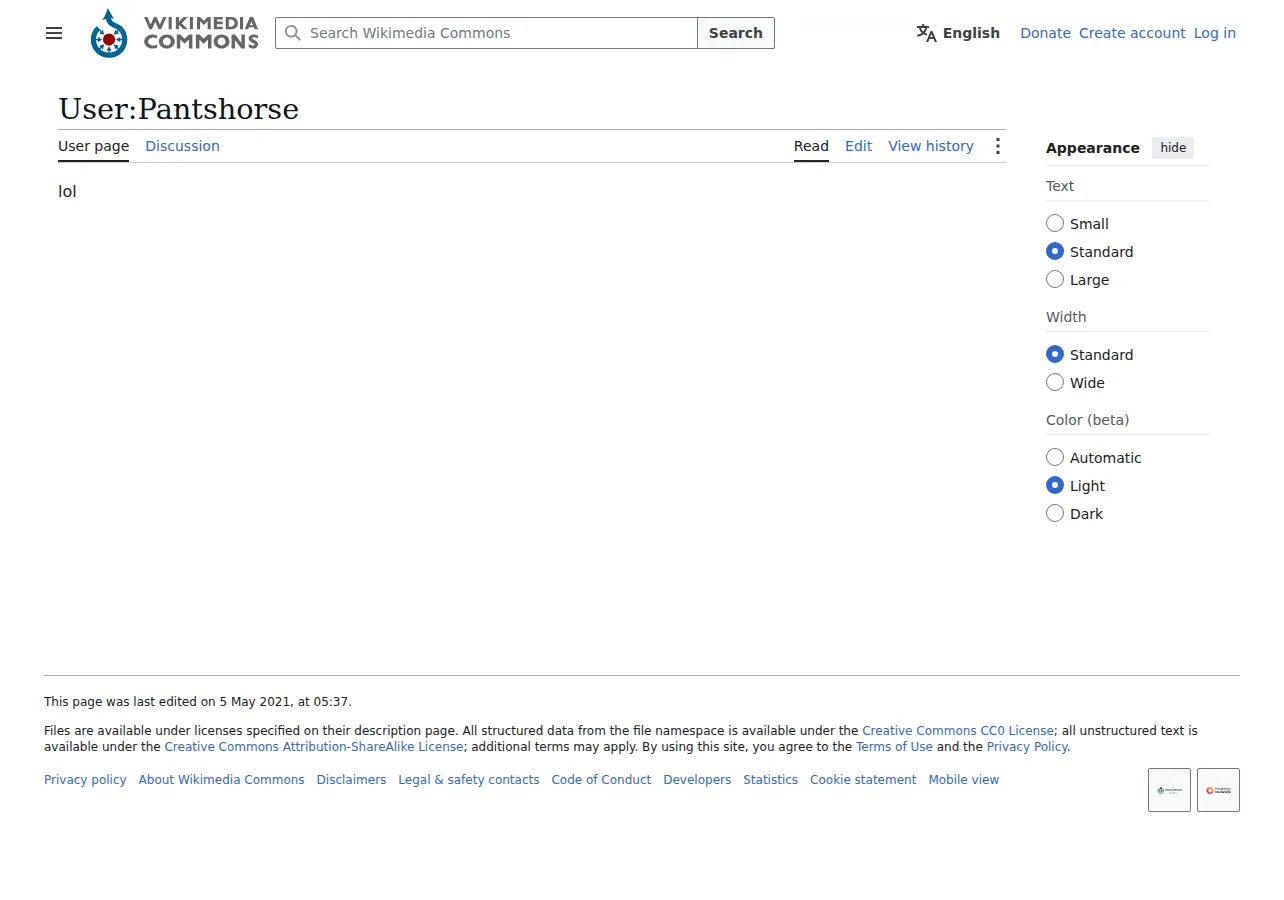Click the magnifying glass search icon
This screenshot has width=1284, height=900.
click(293, 33)
